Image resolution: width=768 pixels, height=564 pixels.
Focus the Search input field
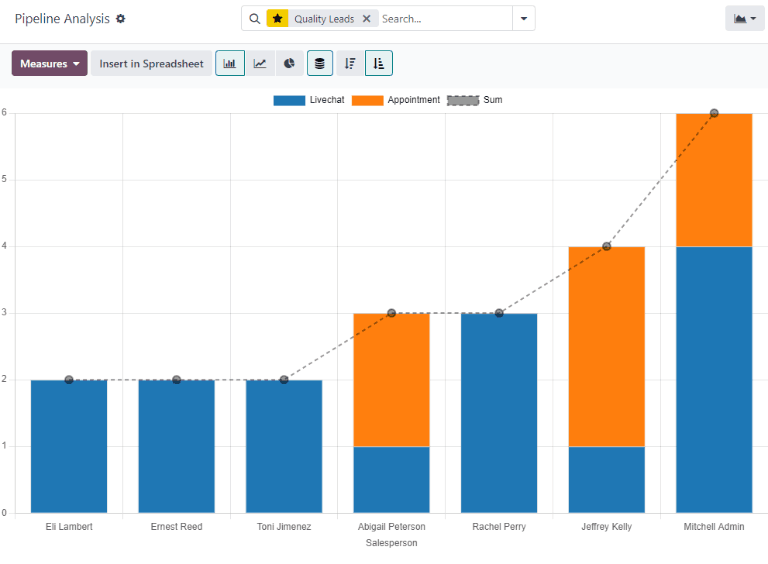pyautogui.click(x=444, y=19)
